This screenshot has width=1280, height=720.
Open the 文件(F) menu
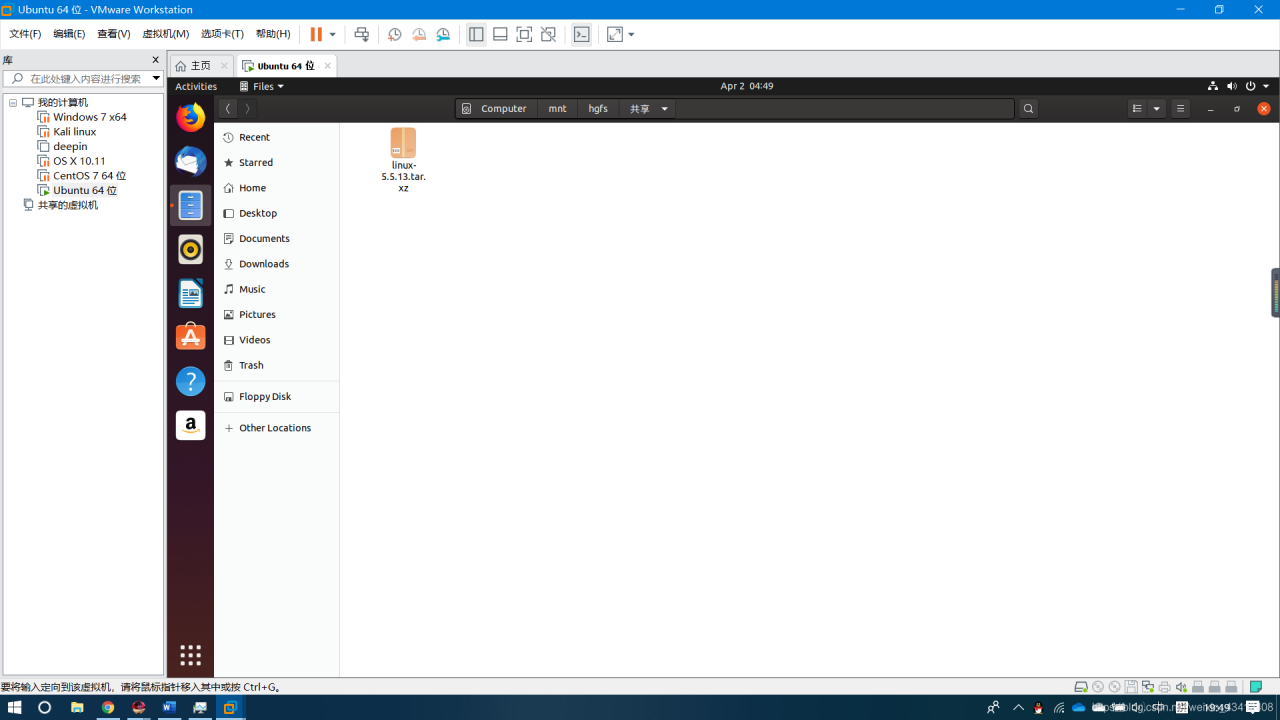pyautogui.click(x=25, y=34)
